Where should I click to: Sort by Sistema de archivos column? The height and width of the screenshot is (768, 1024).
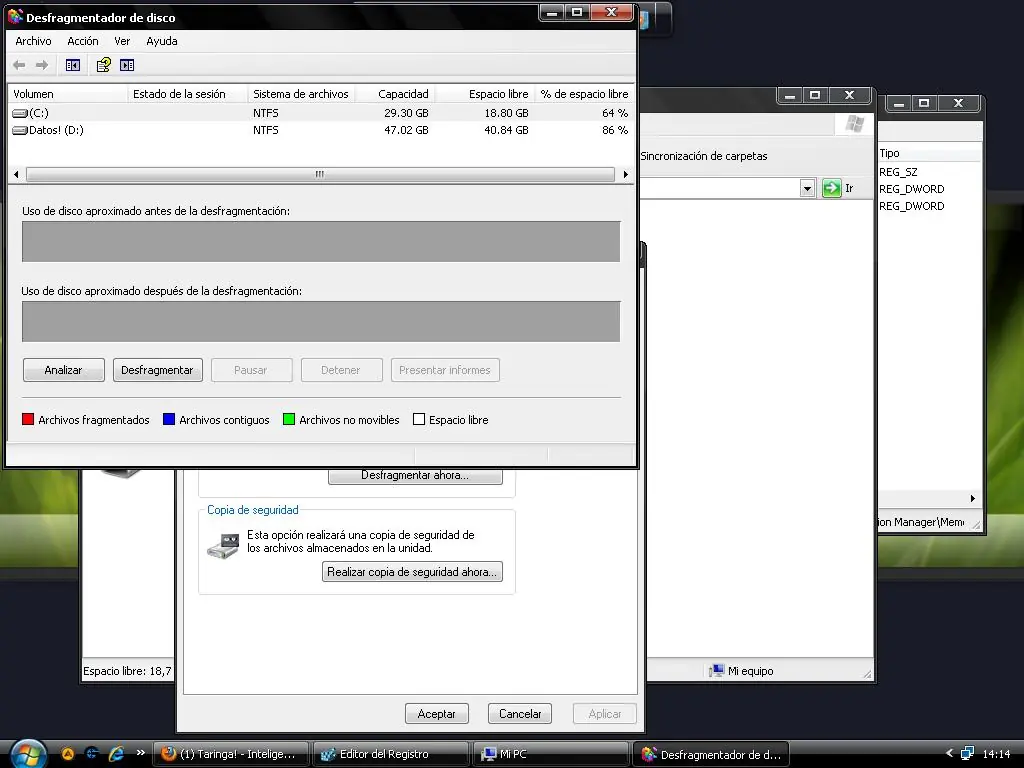[x=302, y=94]
